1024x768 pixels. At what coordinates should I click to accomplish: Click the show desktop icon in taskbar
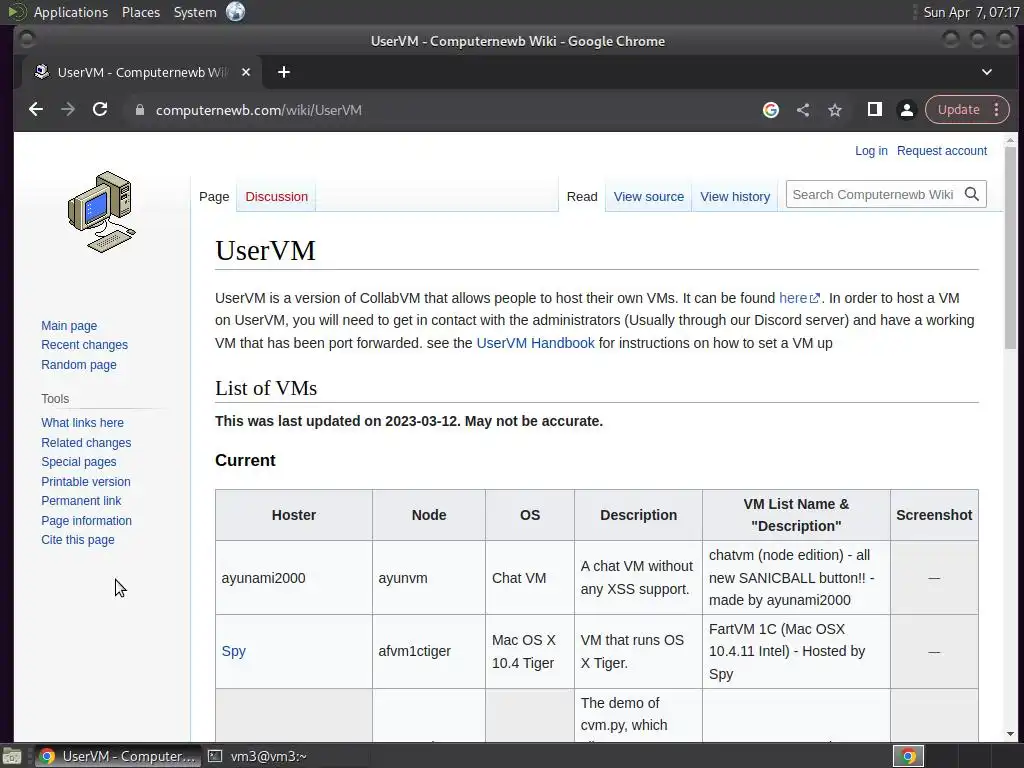click(x=11, y=756)
